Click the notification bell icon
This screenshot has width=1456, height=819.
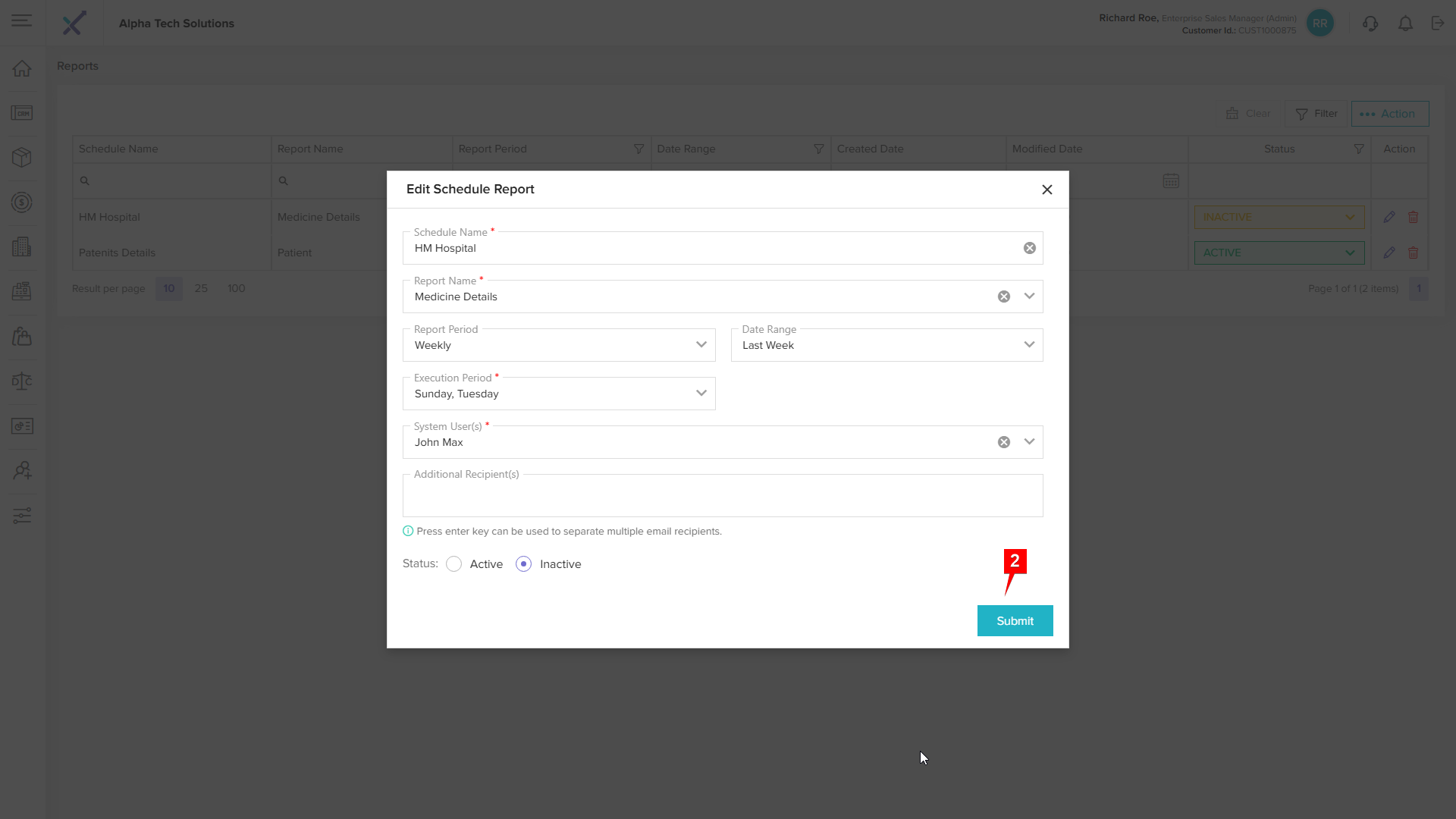point(1405,24)
